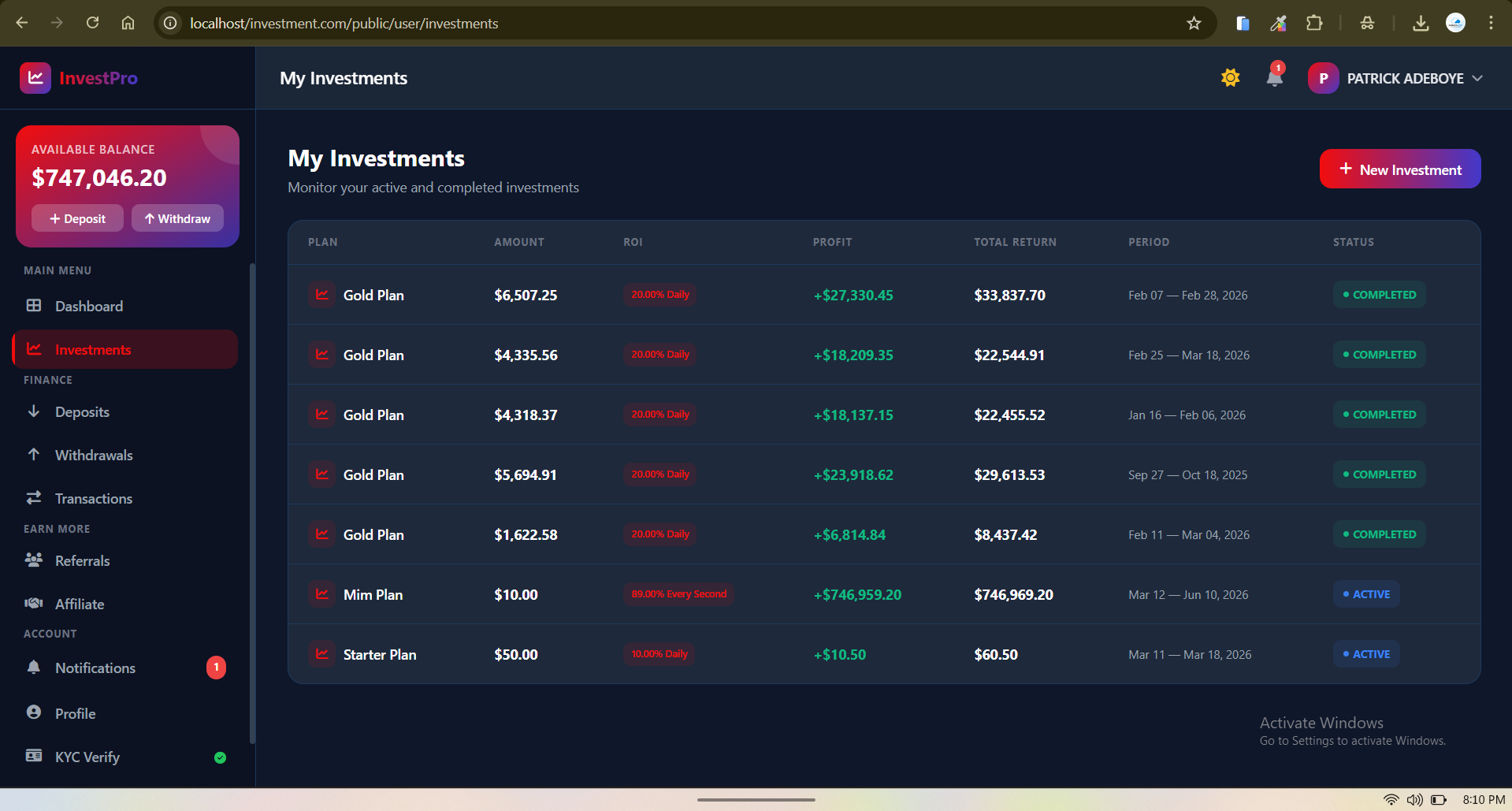
Task: Select Notifications in the Account menu
Action: tap(95, 668)
